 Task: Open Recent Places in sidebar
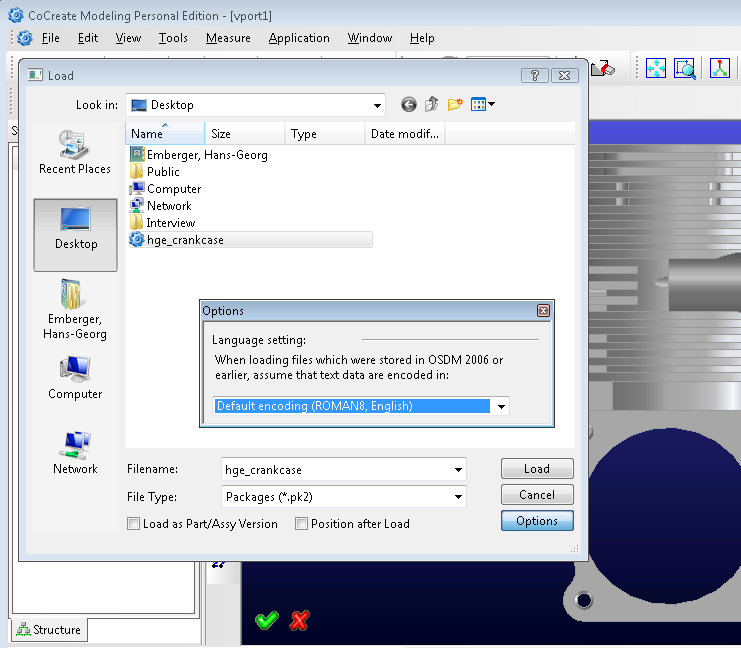[x=75, y=152]
